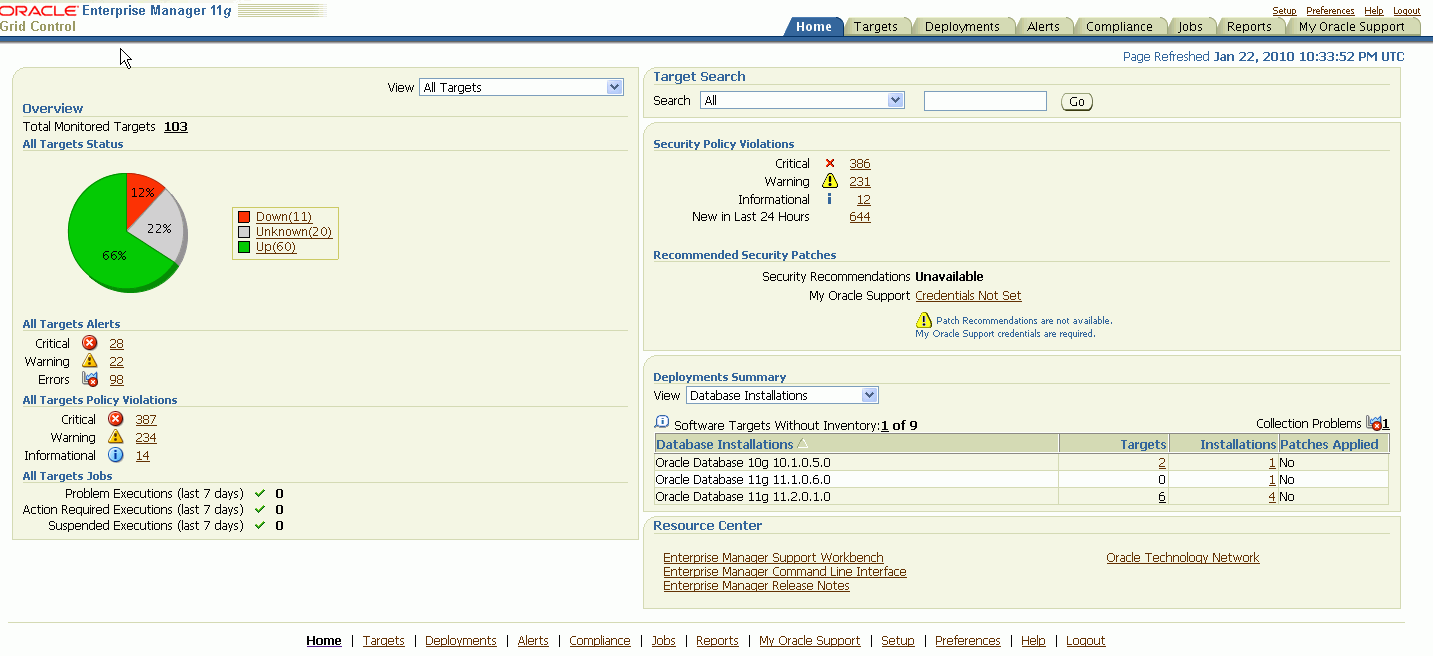
Task: Click Logout link in header
Action: 1406,11
